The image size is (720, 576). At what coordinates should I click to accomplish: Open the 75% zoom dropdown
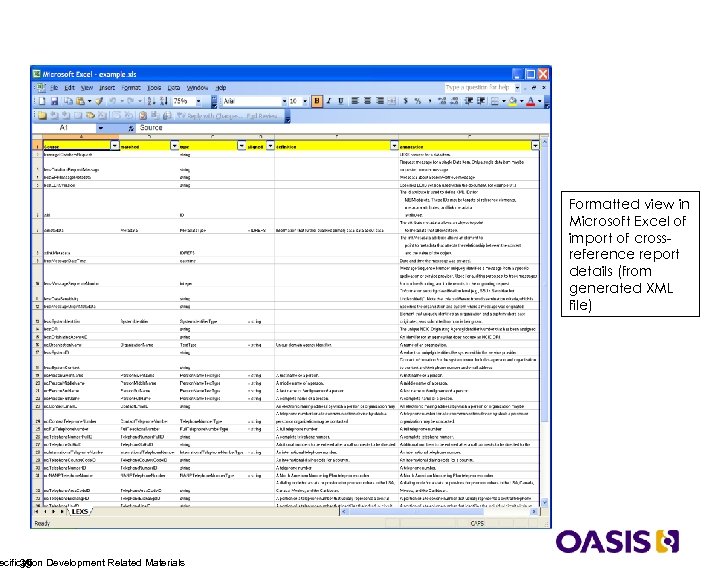(198, 101)
